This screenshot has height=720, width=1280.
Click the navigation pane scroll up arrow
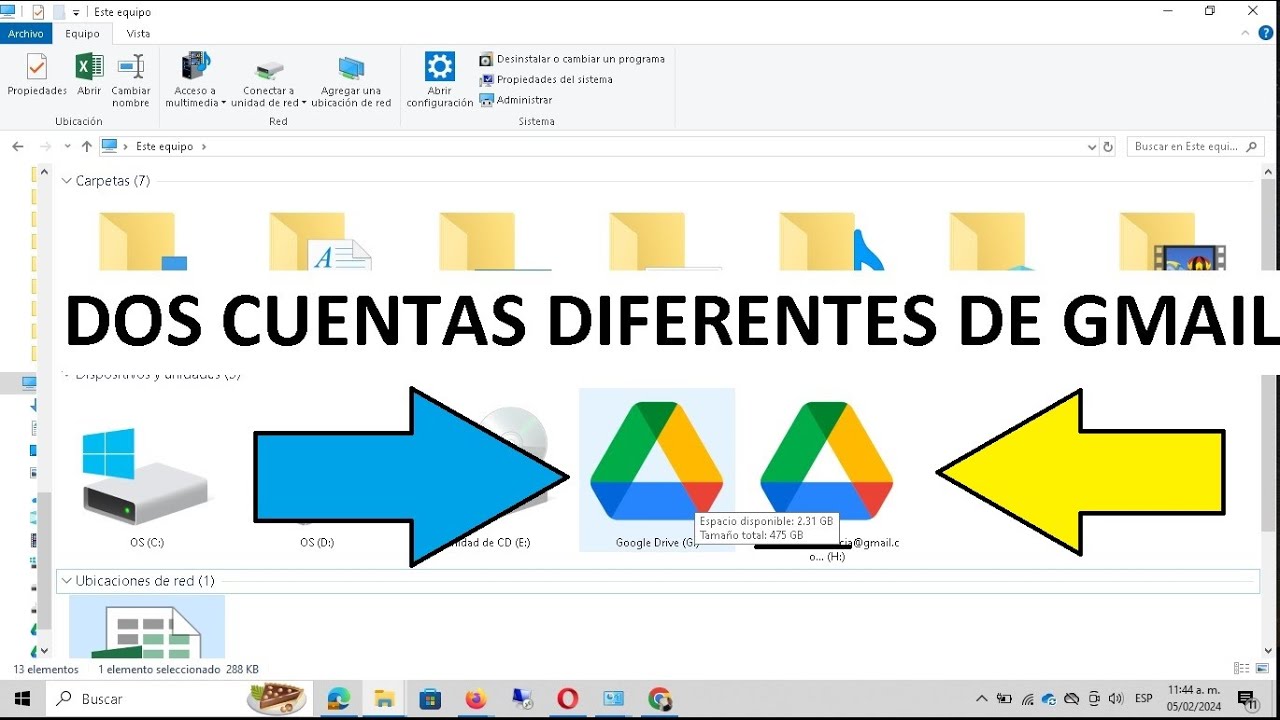43,173
